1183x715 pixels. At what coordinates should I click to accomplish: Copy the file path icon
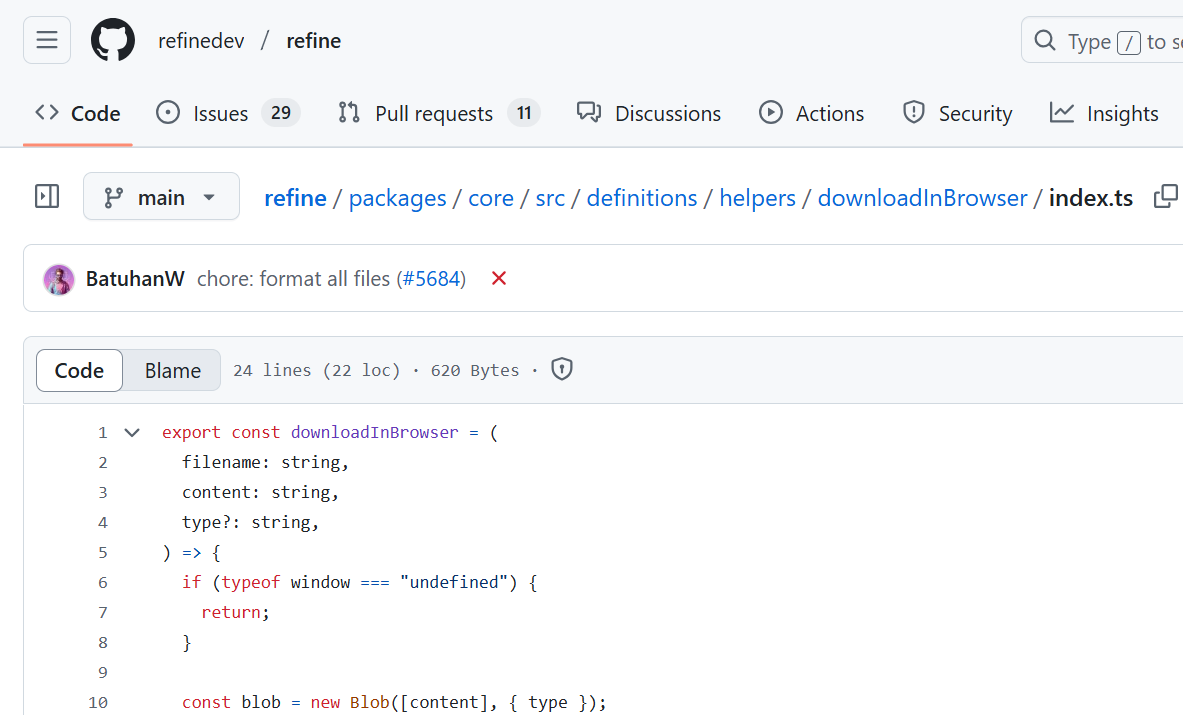[x=1165, y=197]
